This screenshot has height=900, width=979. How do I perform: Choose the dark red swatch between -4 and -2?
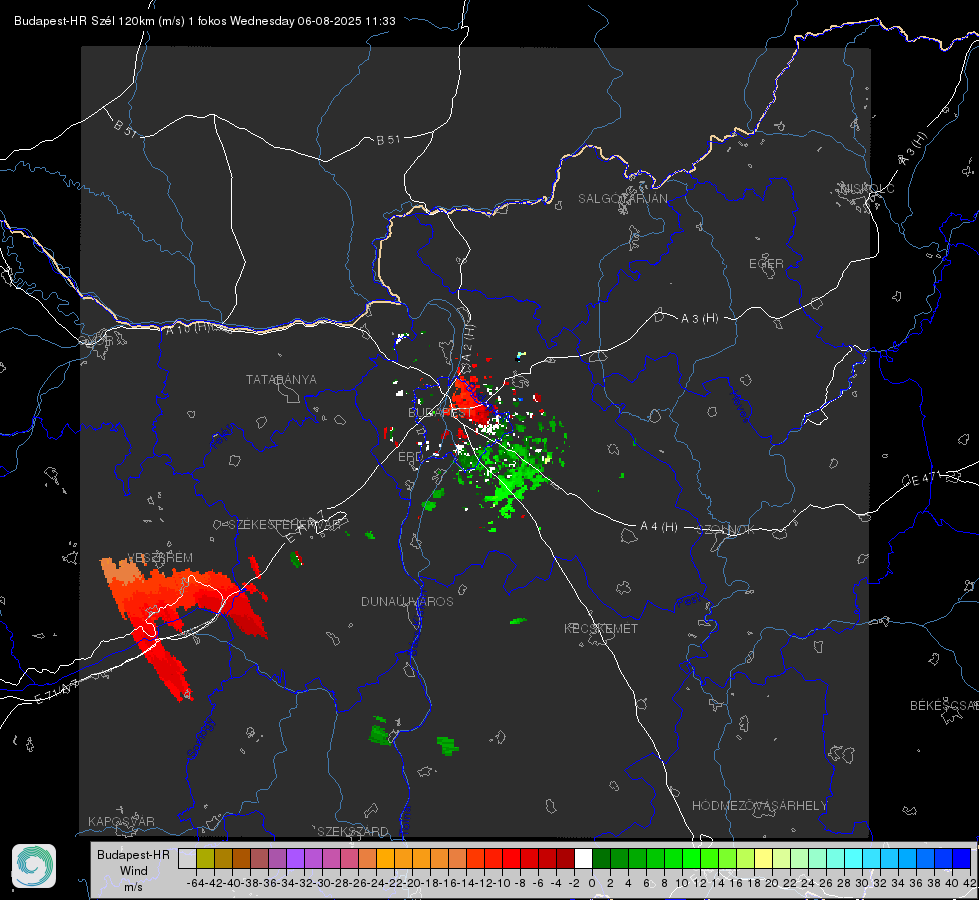[x=566, y=858]
